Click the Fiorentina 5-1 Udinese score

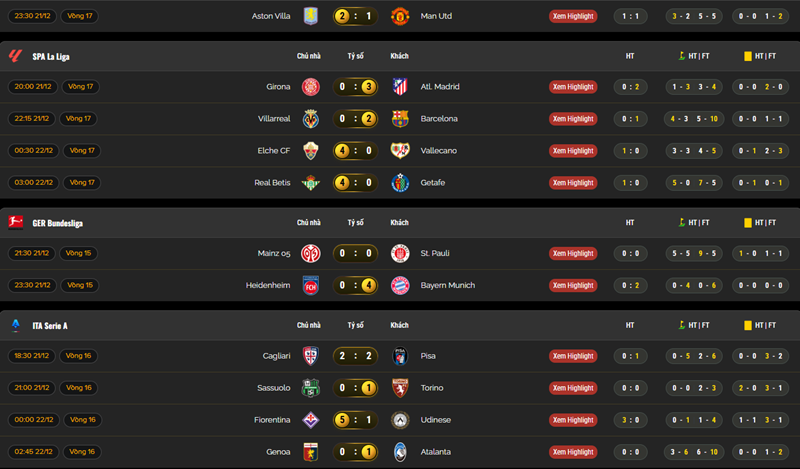[355, 420]
